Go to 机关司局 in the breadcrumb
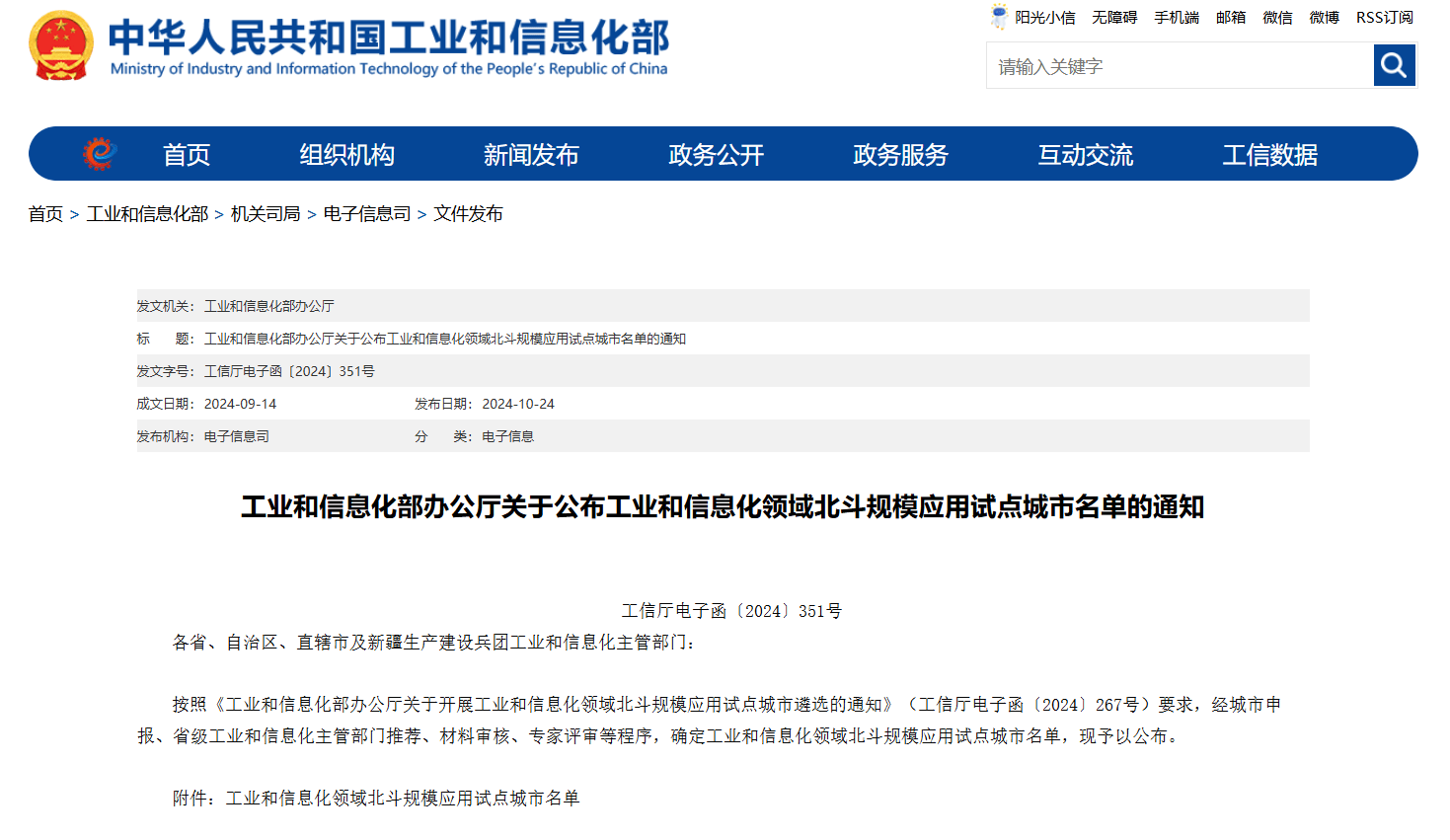 tap(266, 214)
